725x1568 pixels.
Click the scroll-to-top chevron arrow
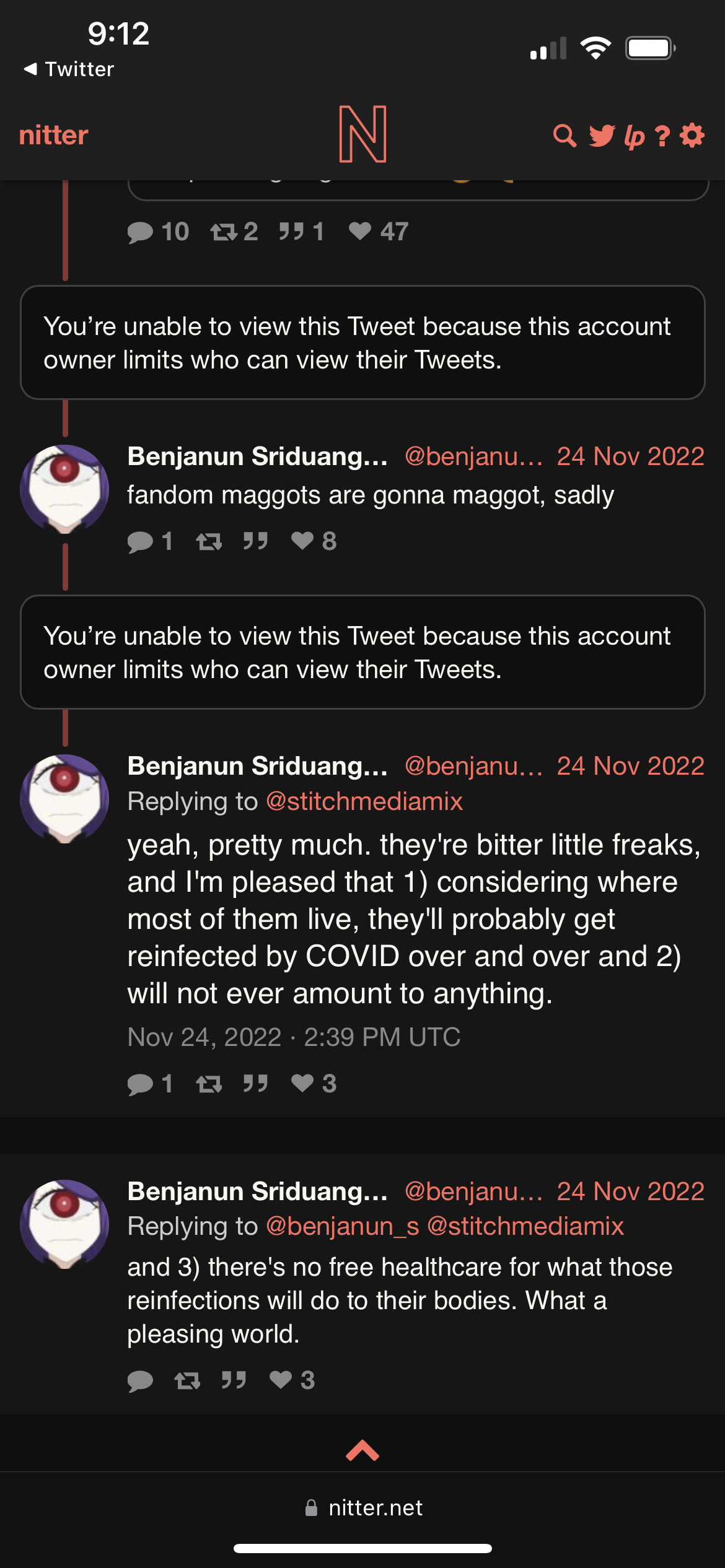362,1450
